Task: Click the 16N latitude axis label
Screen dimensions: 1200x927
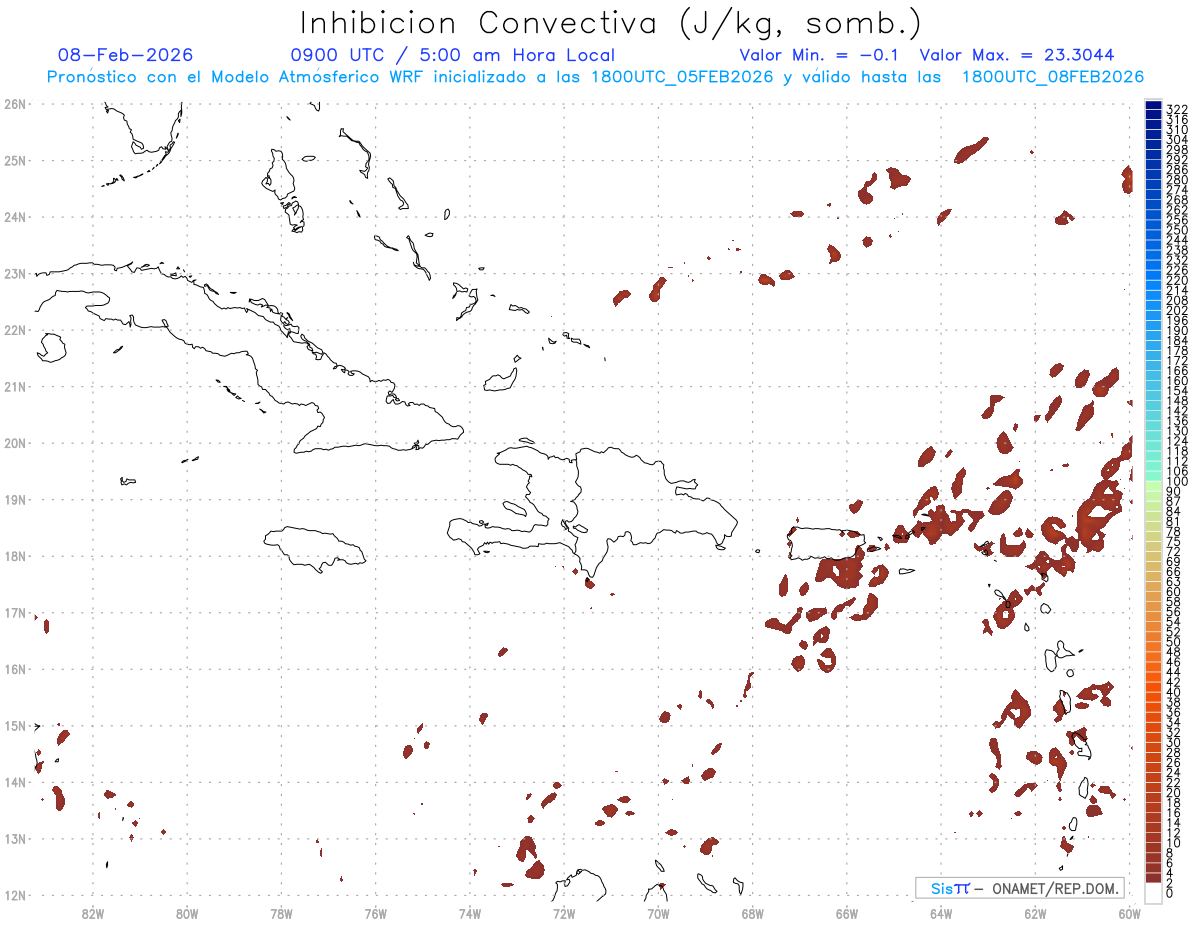Action: click(x=15, y=668)
